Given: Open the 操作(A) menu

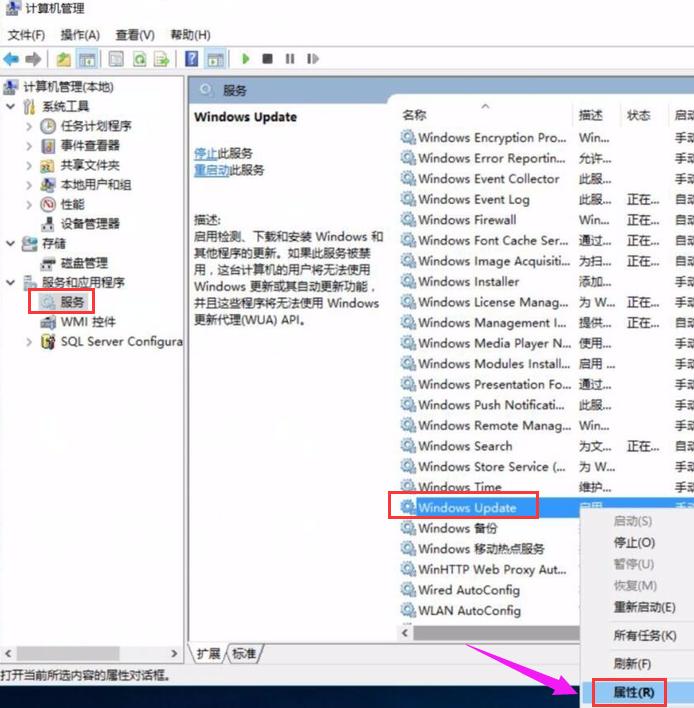Looking at the screenshot, I should 80,35.
